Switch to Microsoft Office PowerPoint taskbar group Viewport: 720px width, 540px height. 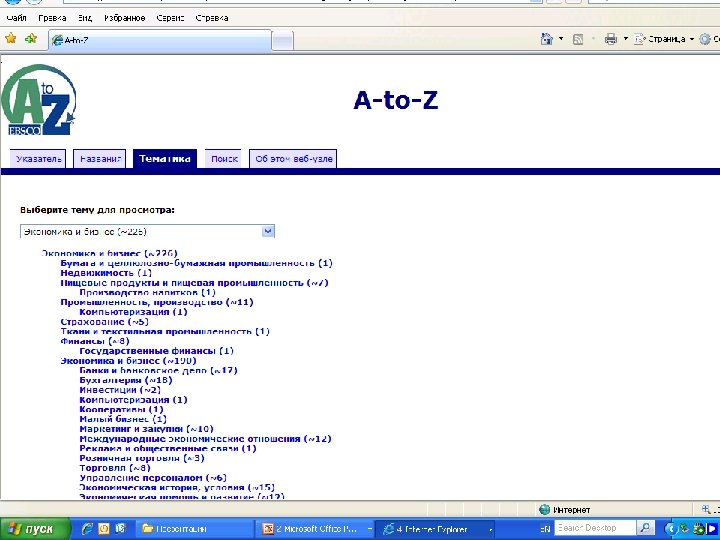coord(316,529)
